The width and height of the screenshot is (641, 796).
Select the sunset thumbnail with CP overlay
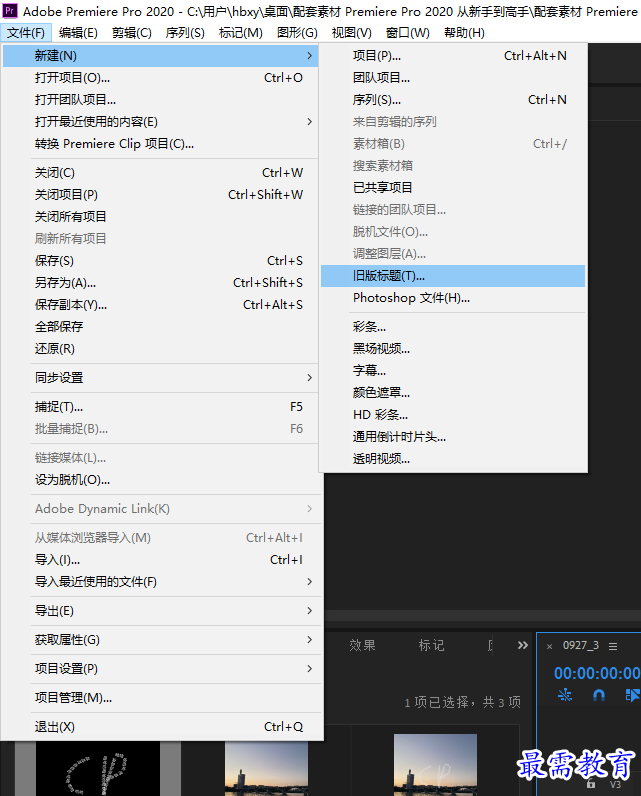[x=435, y=765]
